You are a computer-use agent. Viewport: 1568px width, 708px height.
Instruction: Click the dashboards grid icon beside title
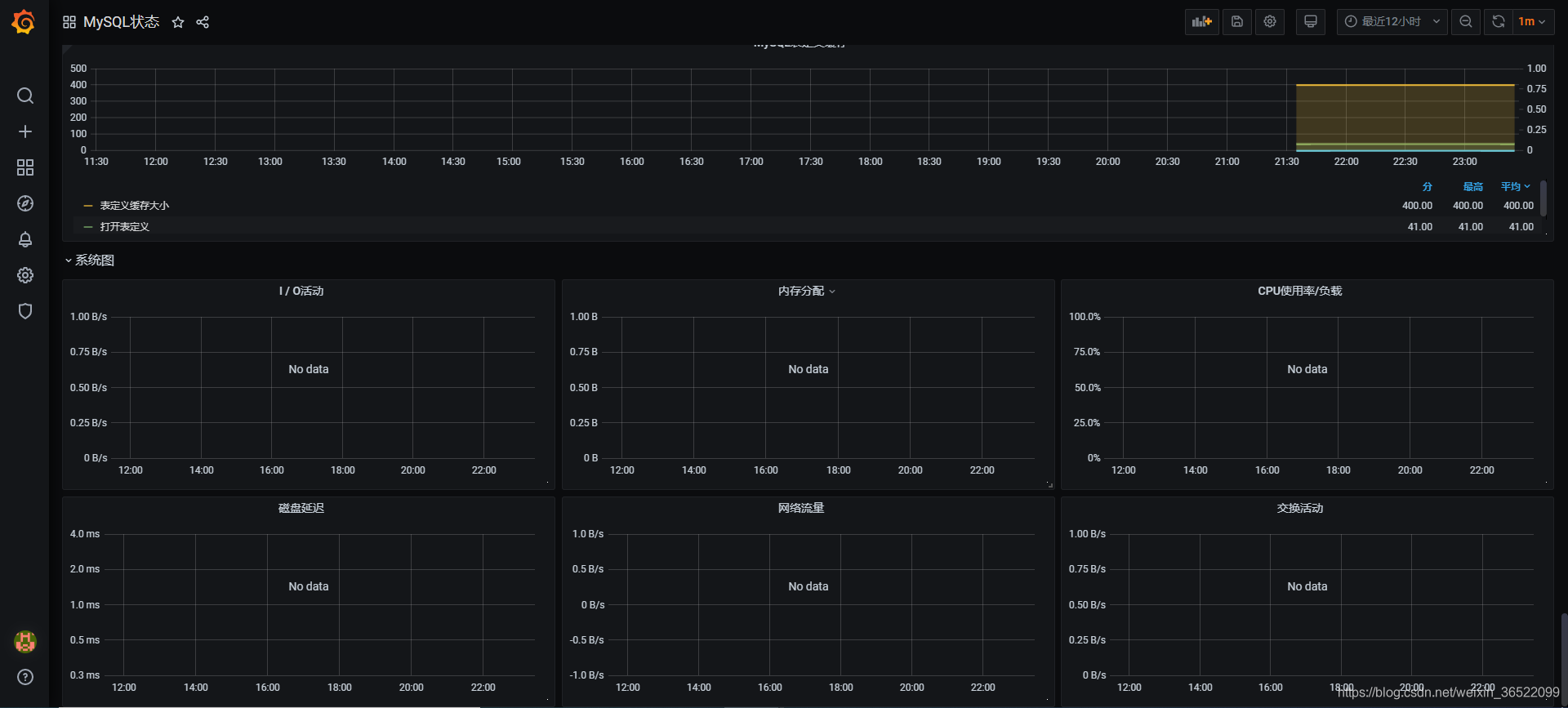69,22
